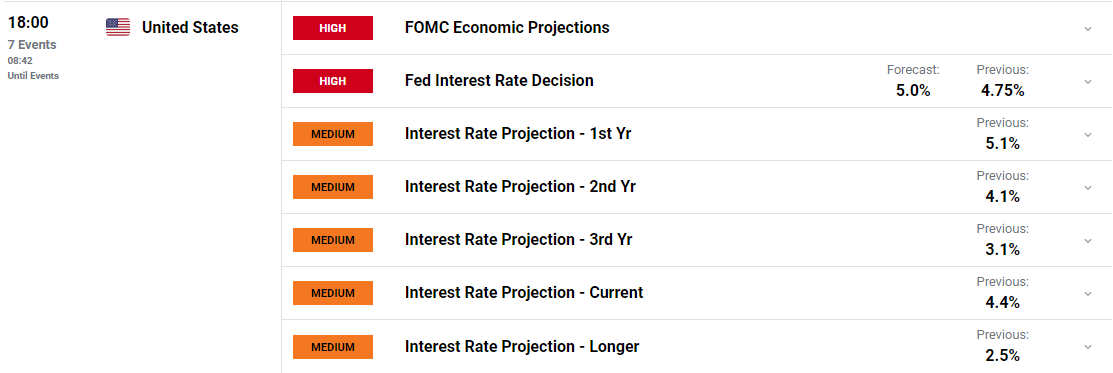Expand the Fed Interest Rate Decision chevron
Image resolution: width=1113 pixels, height=373 pixels.
[x=1087, y=82]
